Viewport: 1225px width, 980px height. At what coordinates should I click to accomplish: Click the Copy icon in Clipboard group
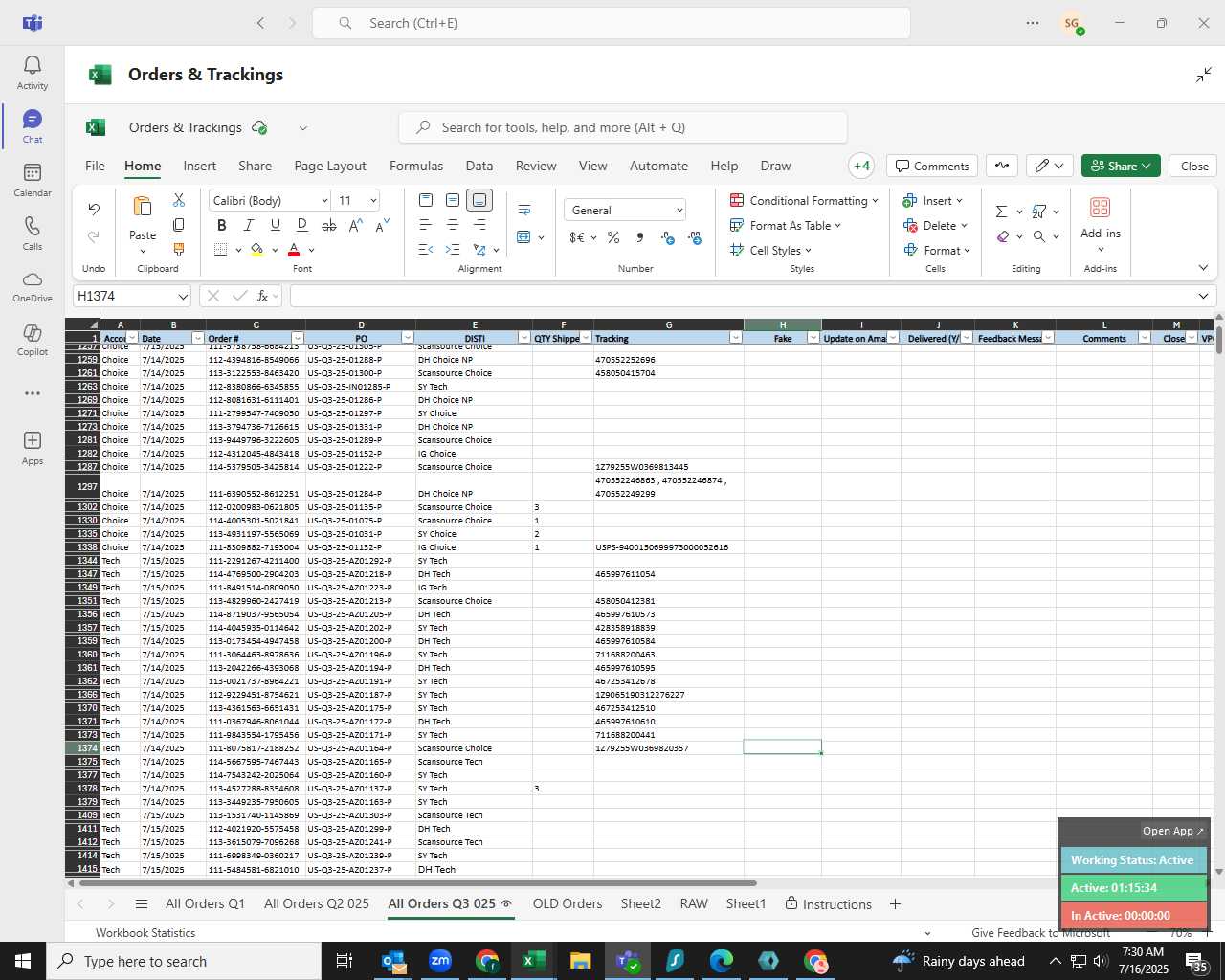179,225
